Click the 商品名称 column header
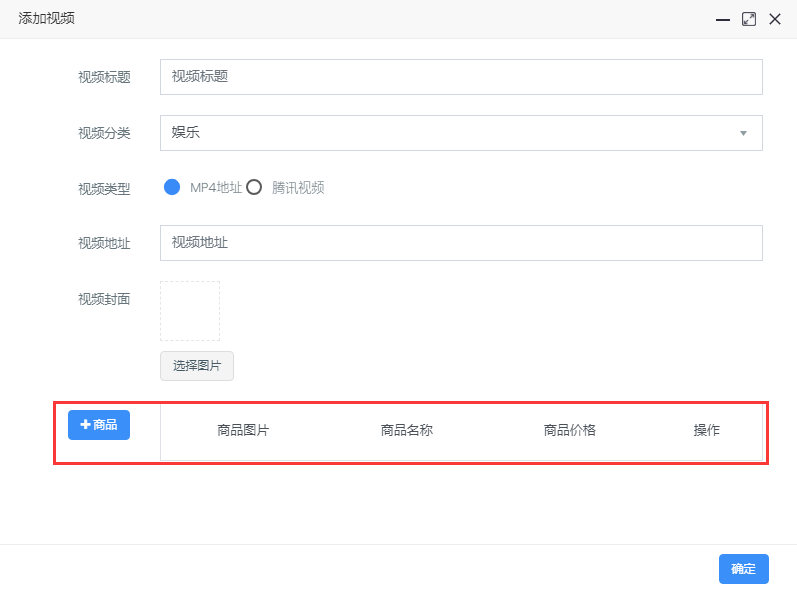The height and width of the screenshot is (592, 797). tap(406, 431)
